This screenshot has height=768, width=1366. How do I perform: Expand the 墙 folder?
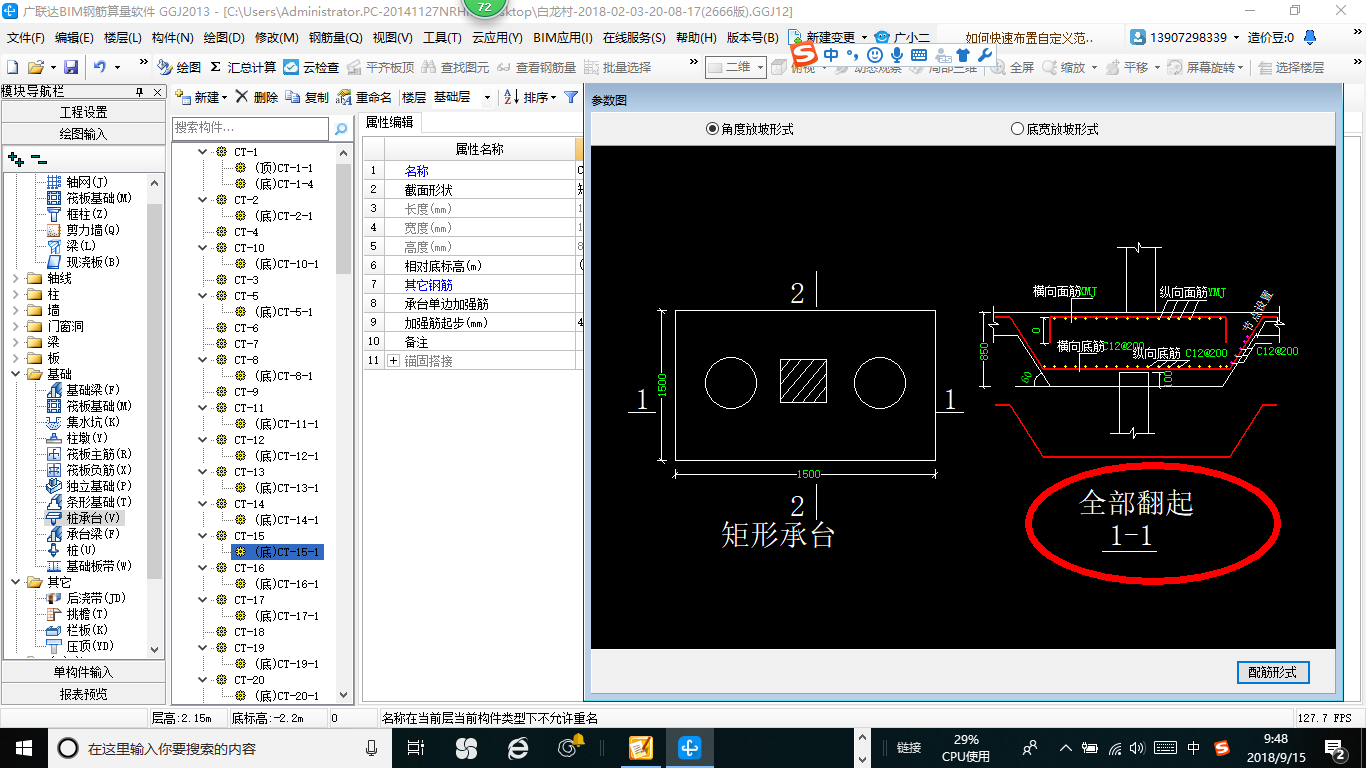[x=15, y=310]
